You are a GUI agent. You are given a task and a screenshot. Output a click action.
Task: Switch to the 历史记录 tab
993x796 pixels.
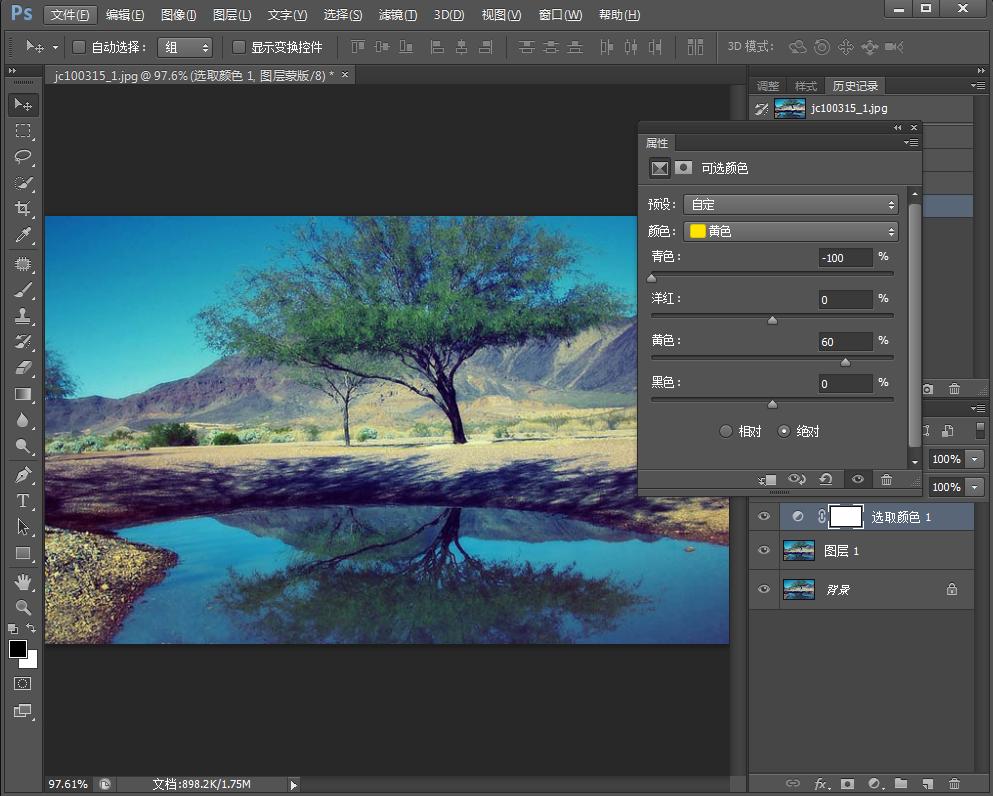(x=856, y=86)
